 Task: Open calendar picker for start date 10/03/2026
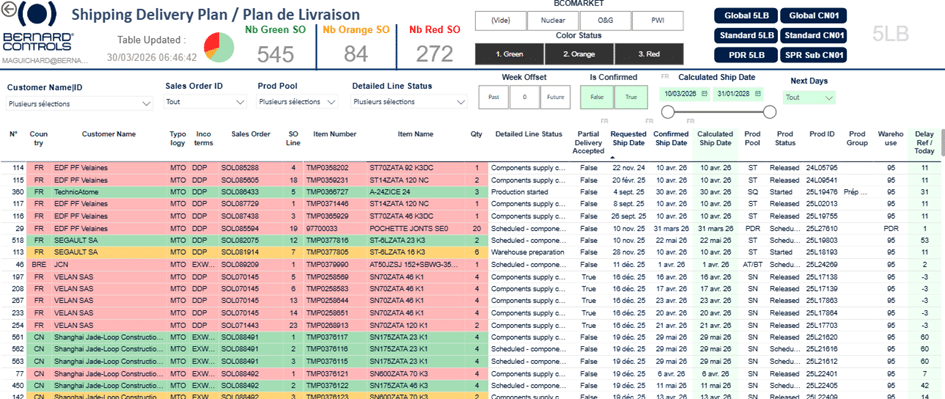pos(706,94)
